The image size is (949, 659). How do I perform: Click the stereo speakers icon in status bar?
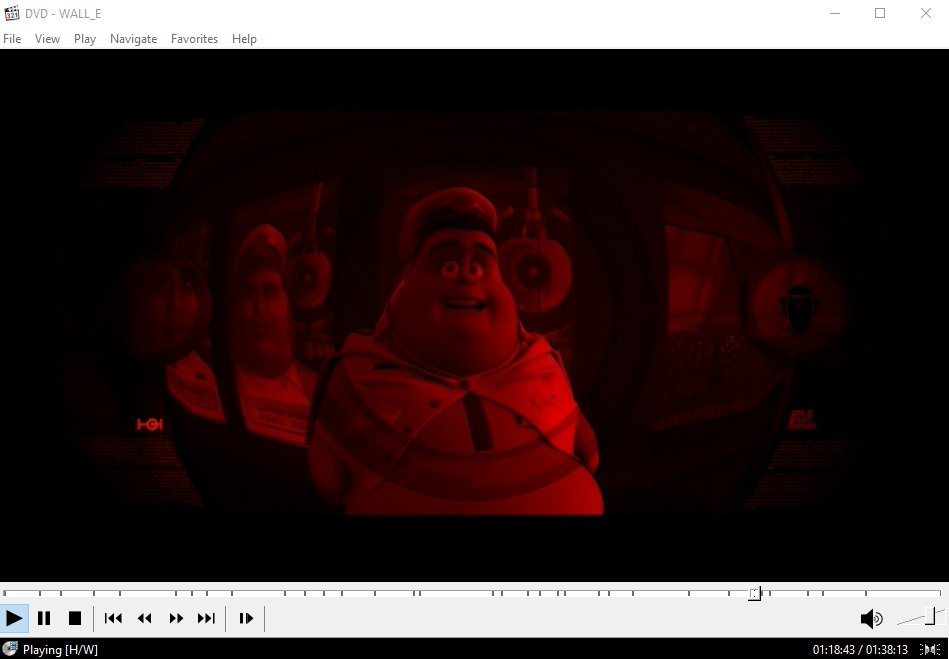coord(930,649)
